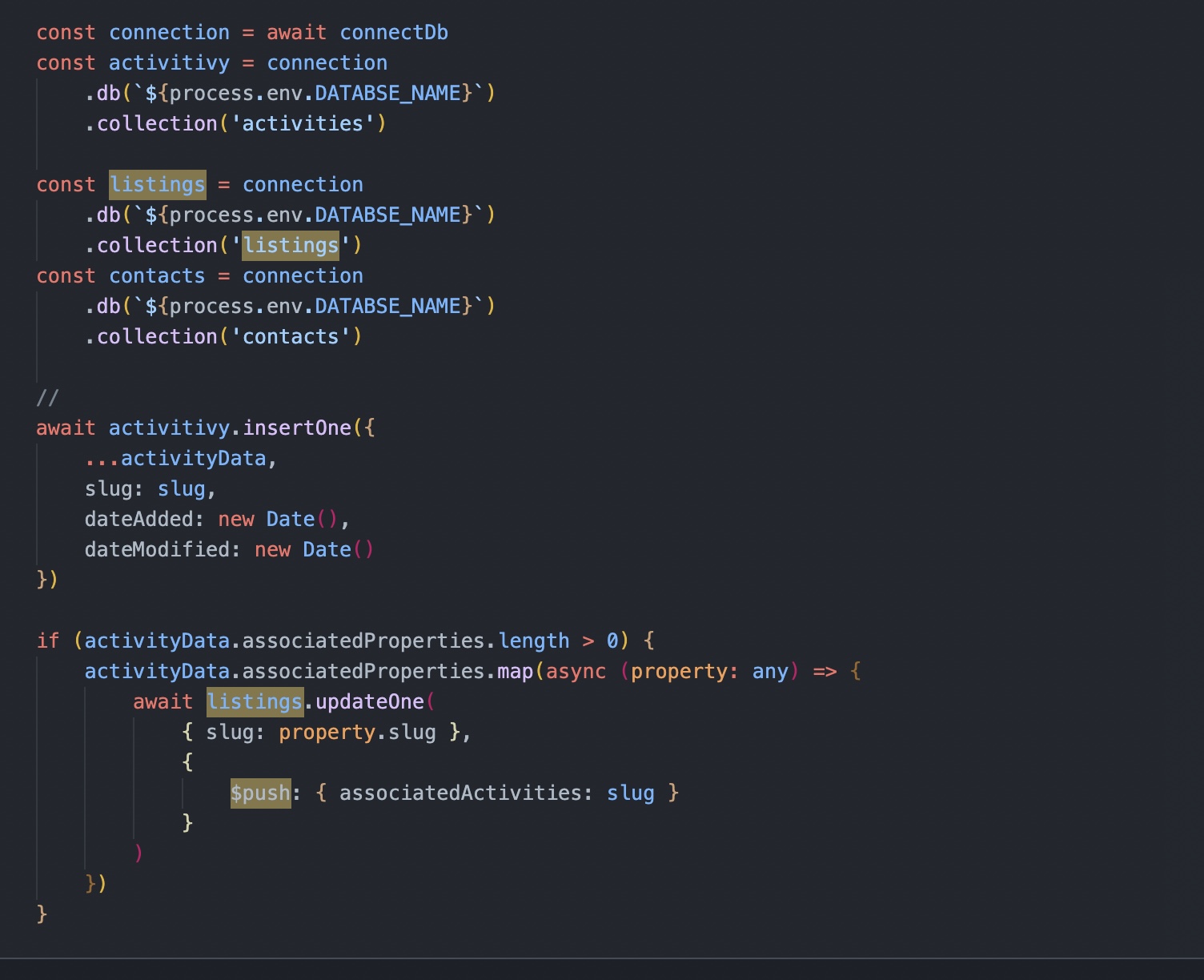Select the ...activityData spread line
This screenshot has height=980, width=1204.
[x=181, y=459]
